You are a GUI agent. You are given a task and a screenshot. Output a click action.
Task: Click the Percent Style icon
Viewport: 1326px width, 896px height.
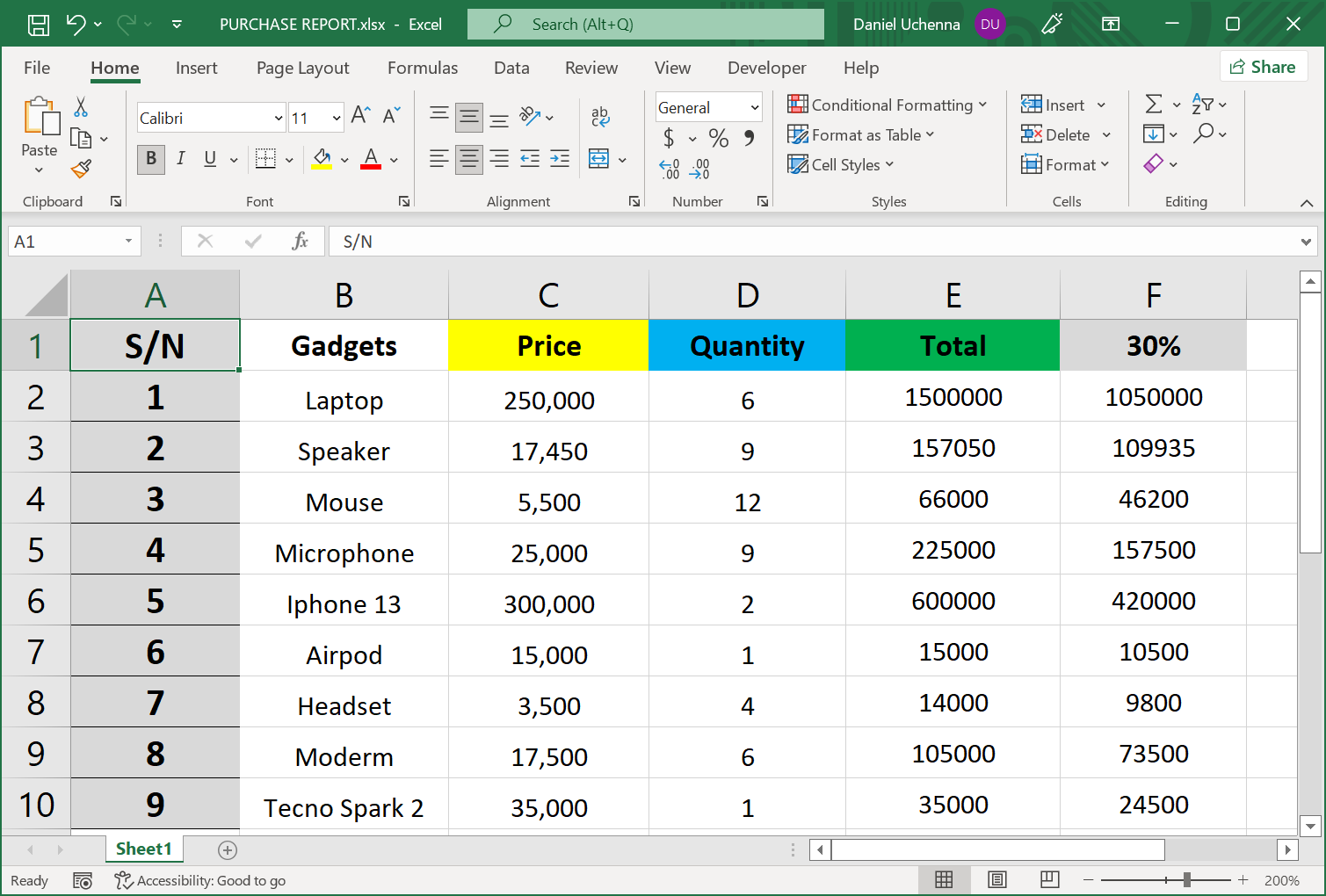coord(719,138)
